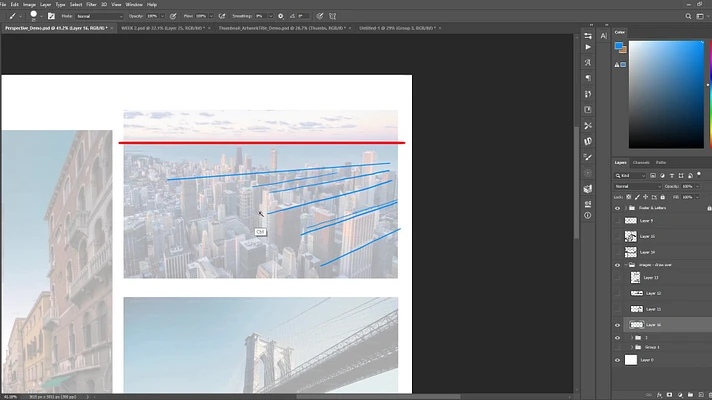
Task: Open the Properties panel sliders icon
Action: pyautogui.click(x=588, y=35)
